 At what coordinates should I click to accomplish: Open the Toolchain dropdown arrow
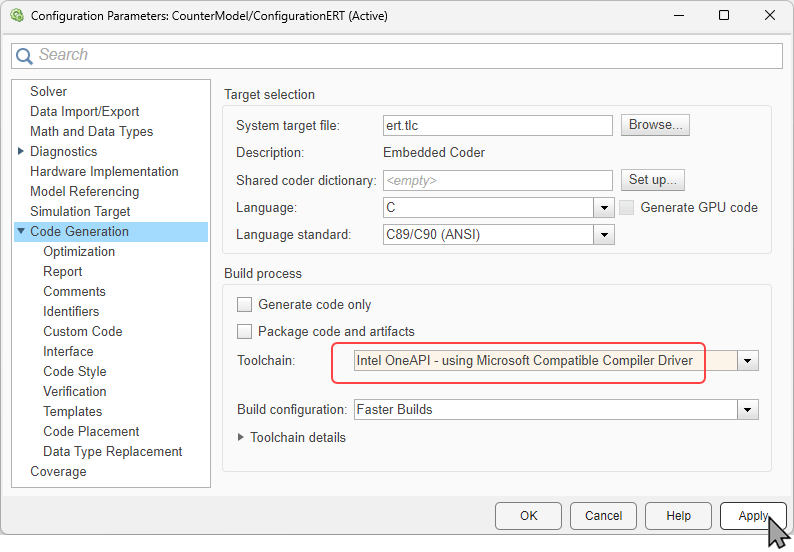click(x=748, y=361)
